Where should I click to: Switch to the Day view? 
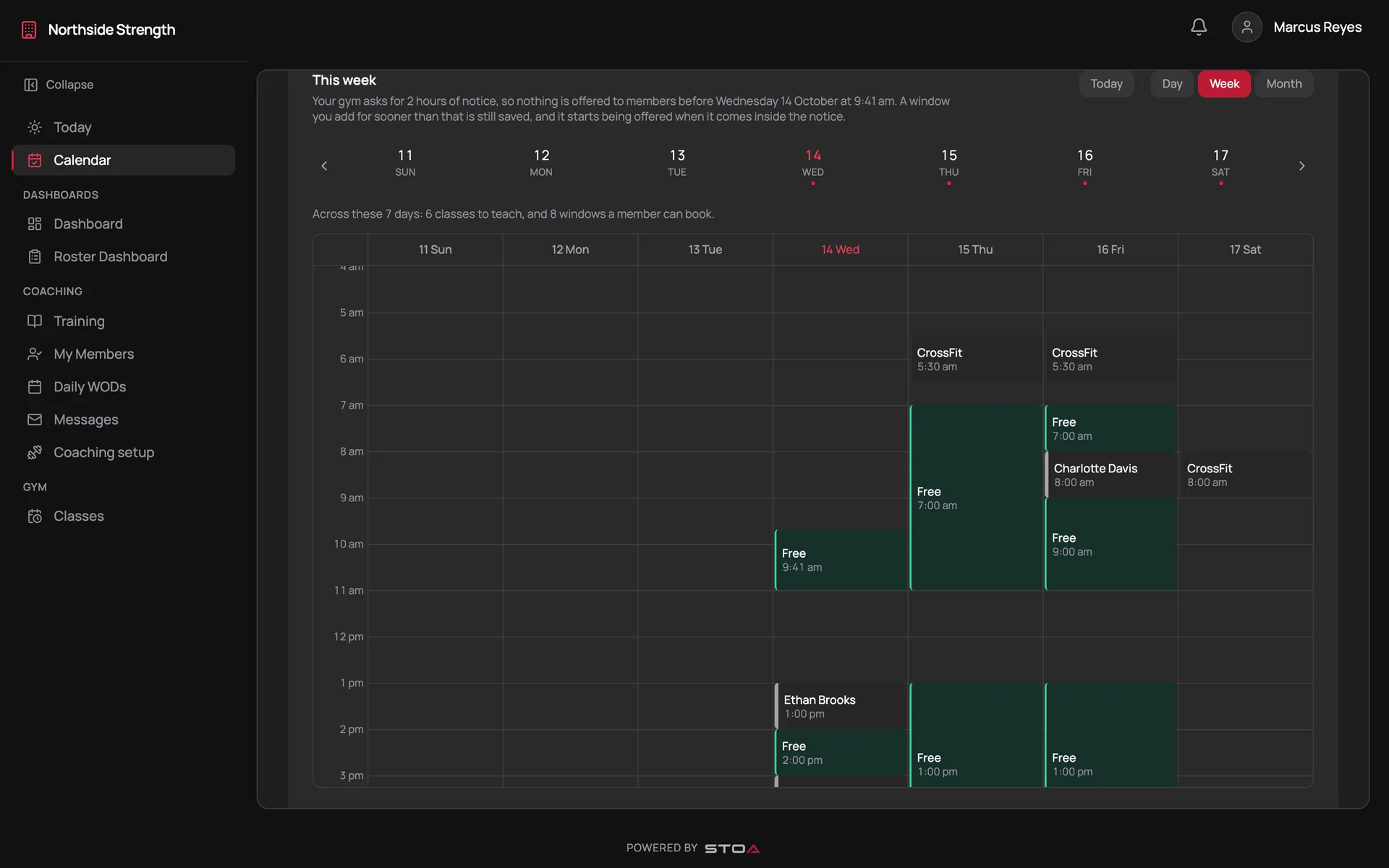pos(1172,84)
